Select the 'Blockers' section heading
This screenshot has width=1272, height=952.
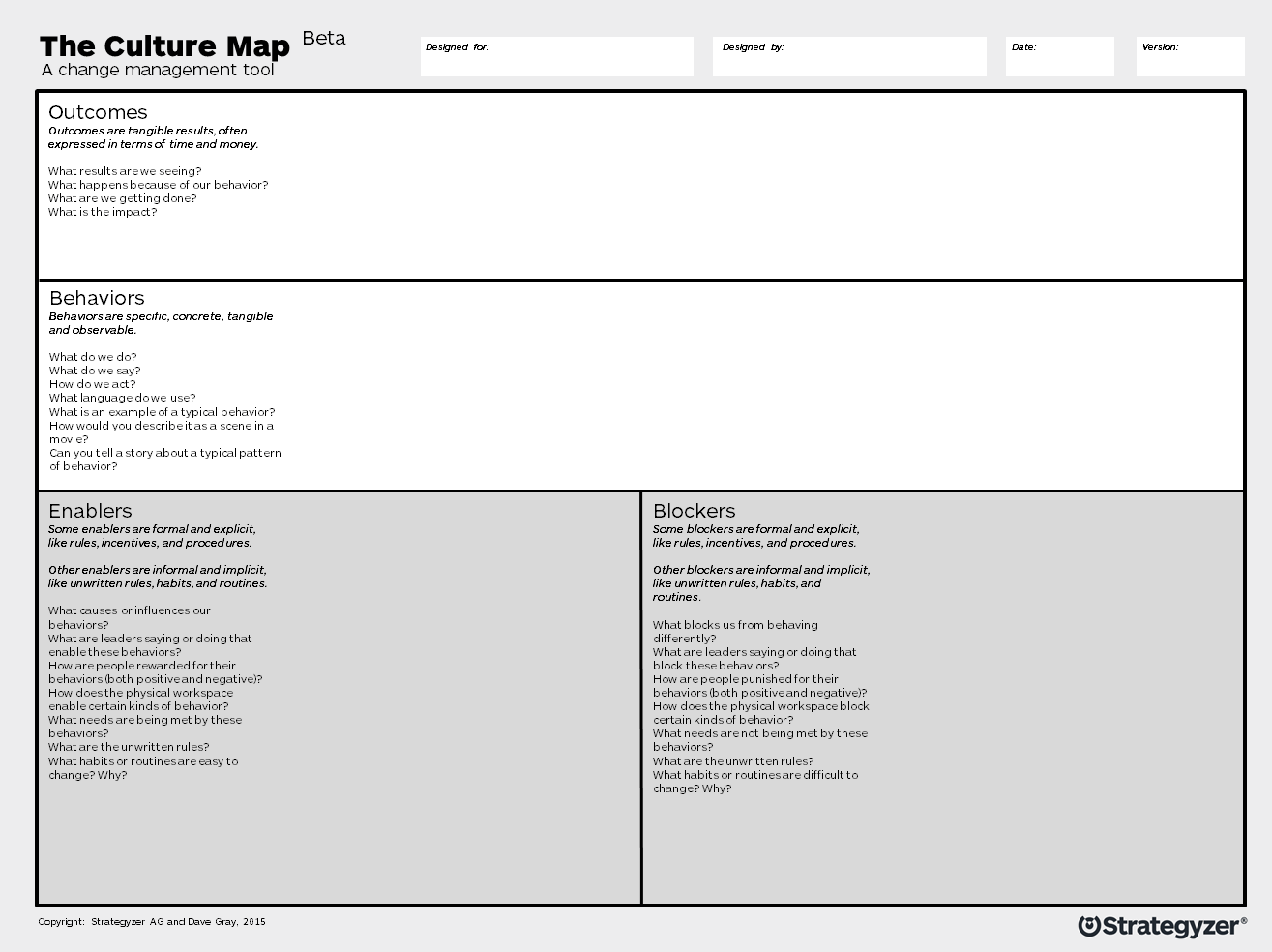point(694,511)
